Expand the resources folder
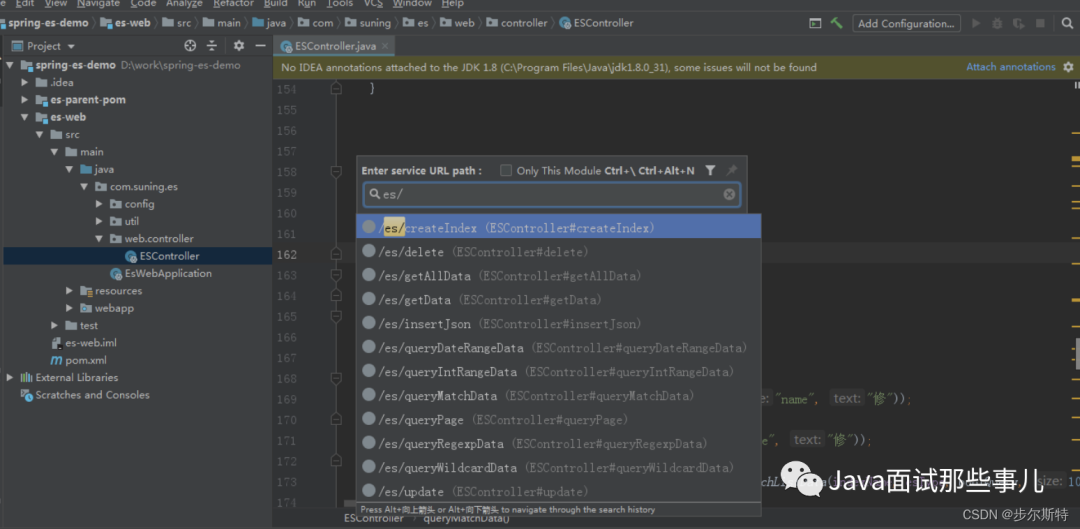 [x=70, y=291]
